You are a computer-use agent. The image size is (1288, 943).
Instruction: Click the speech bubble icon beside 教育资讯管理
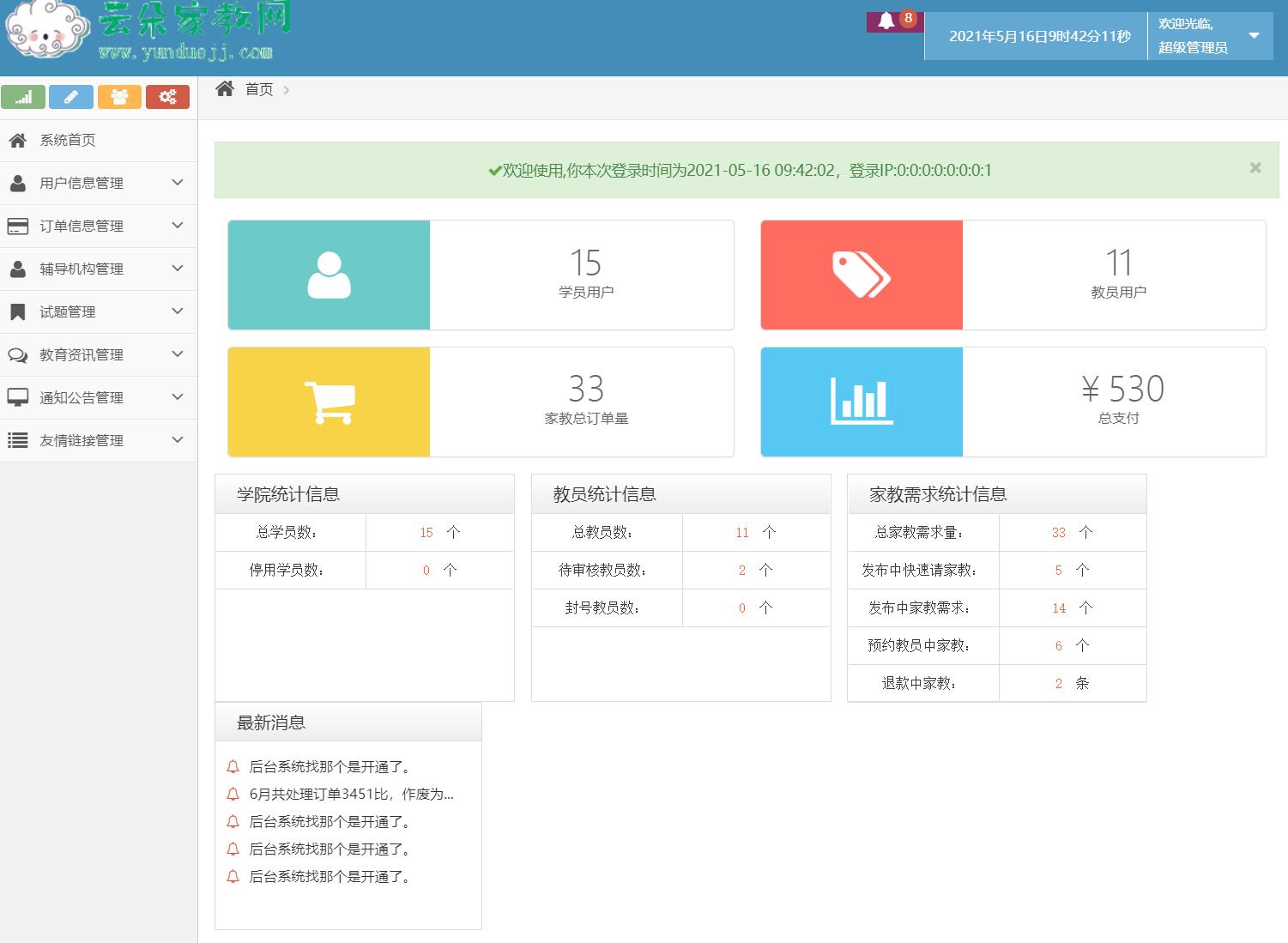17,354
